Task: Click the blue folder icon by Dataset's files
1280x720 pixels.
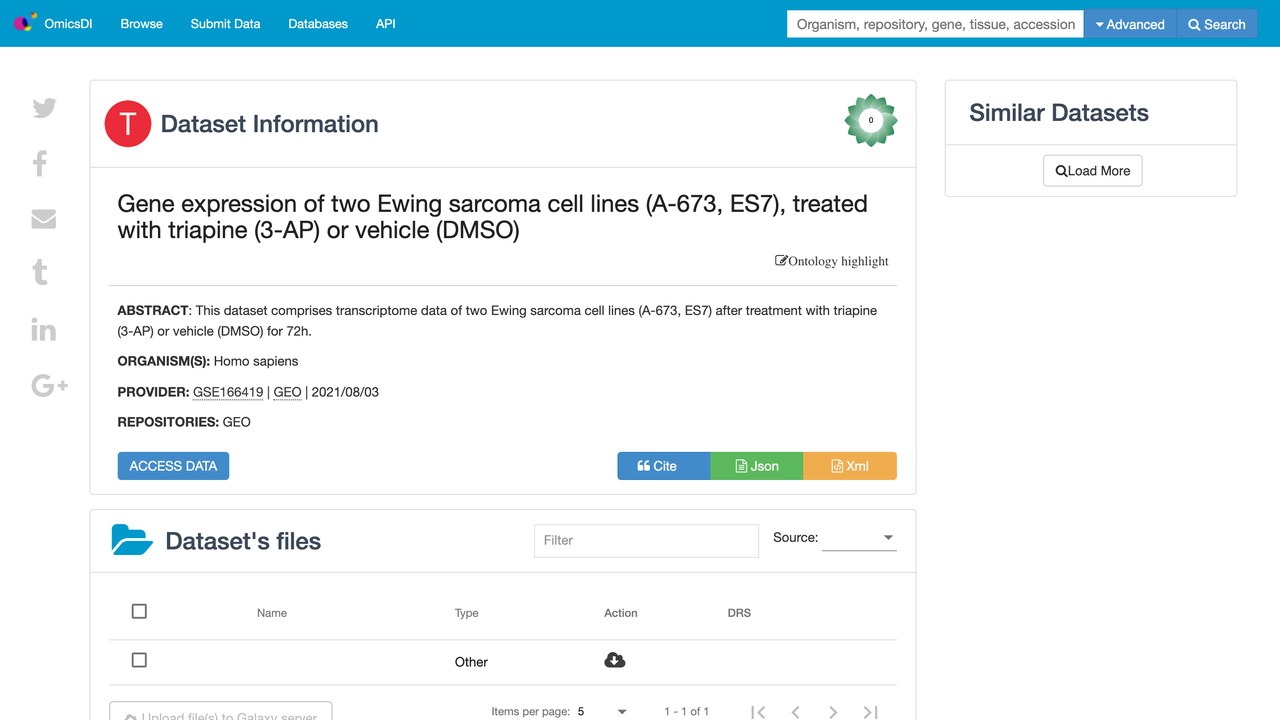Action: click(x=132, y=540)
